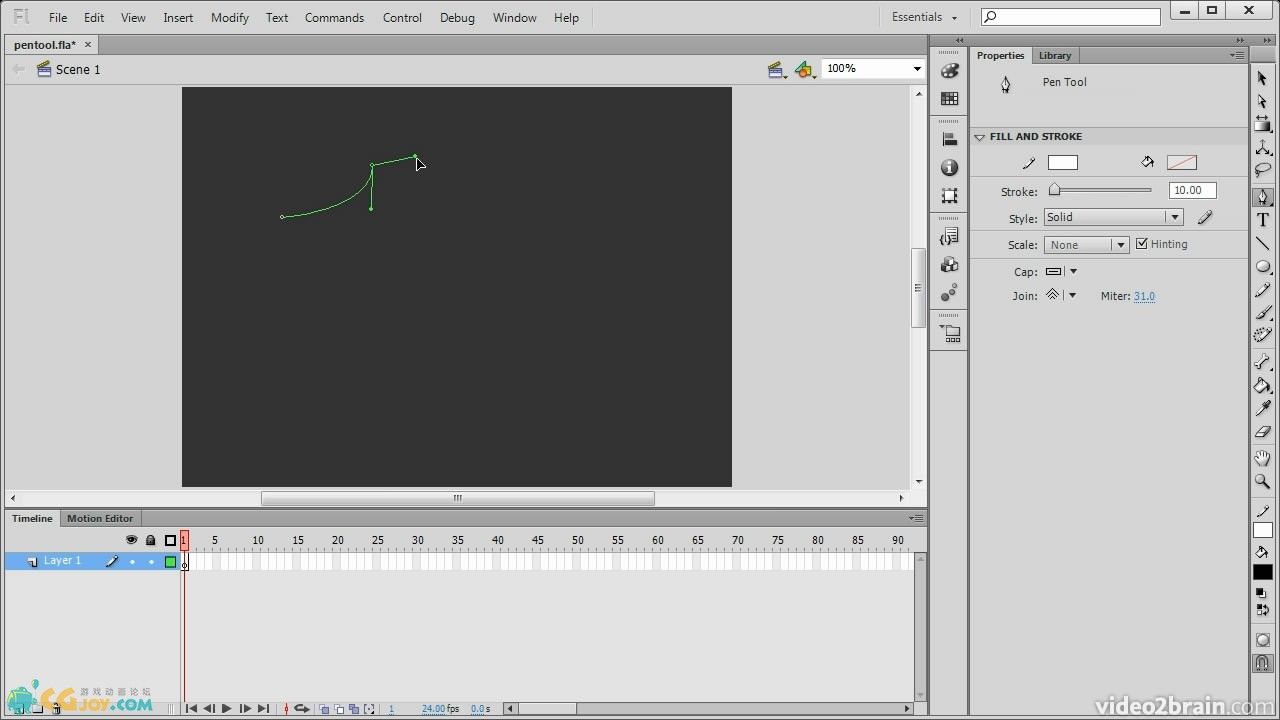1280x720 pixels.
Task: Open the Components panel icon
Action: (949, 264)
